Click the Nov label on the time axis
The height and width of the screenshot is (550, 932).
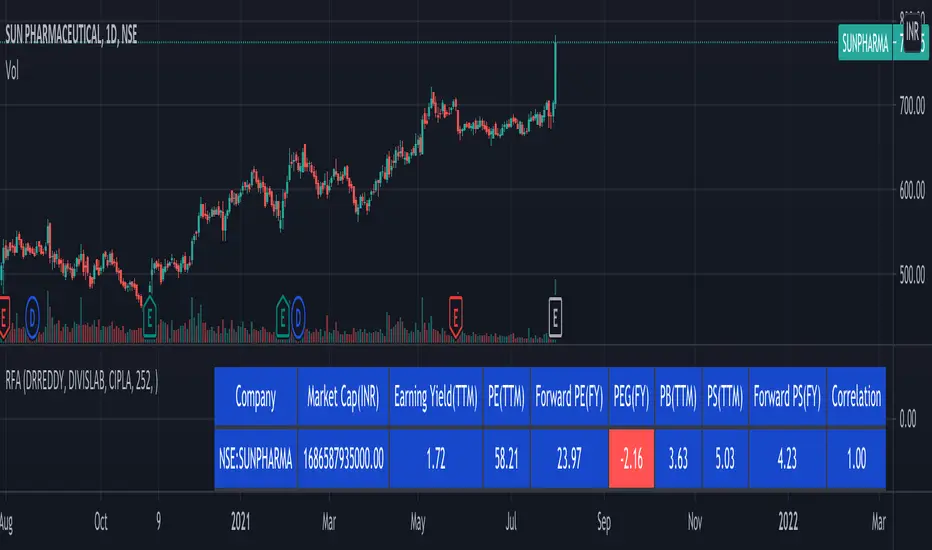click(695, 522)
